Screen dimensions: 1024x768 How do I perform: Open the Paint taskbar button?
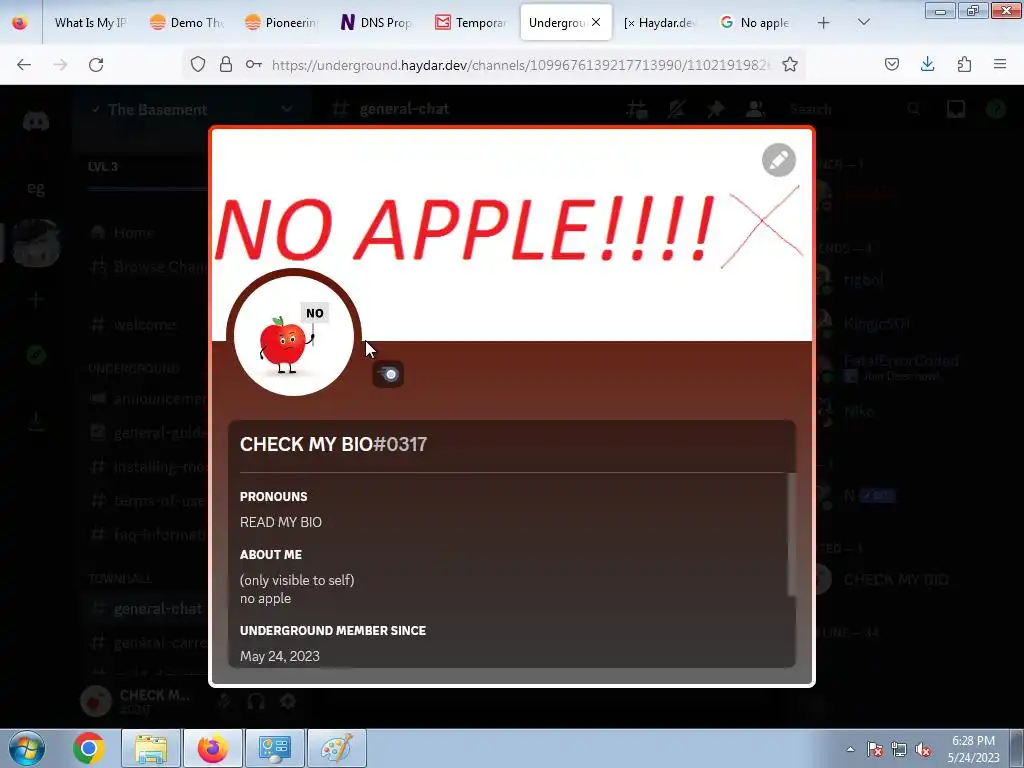(x=337, y=748)
